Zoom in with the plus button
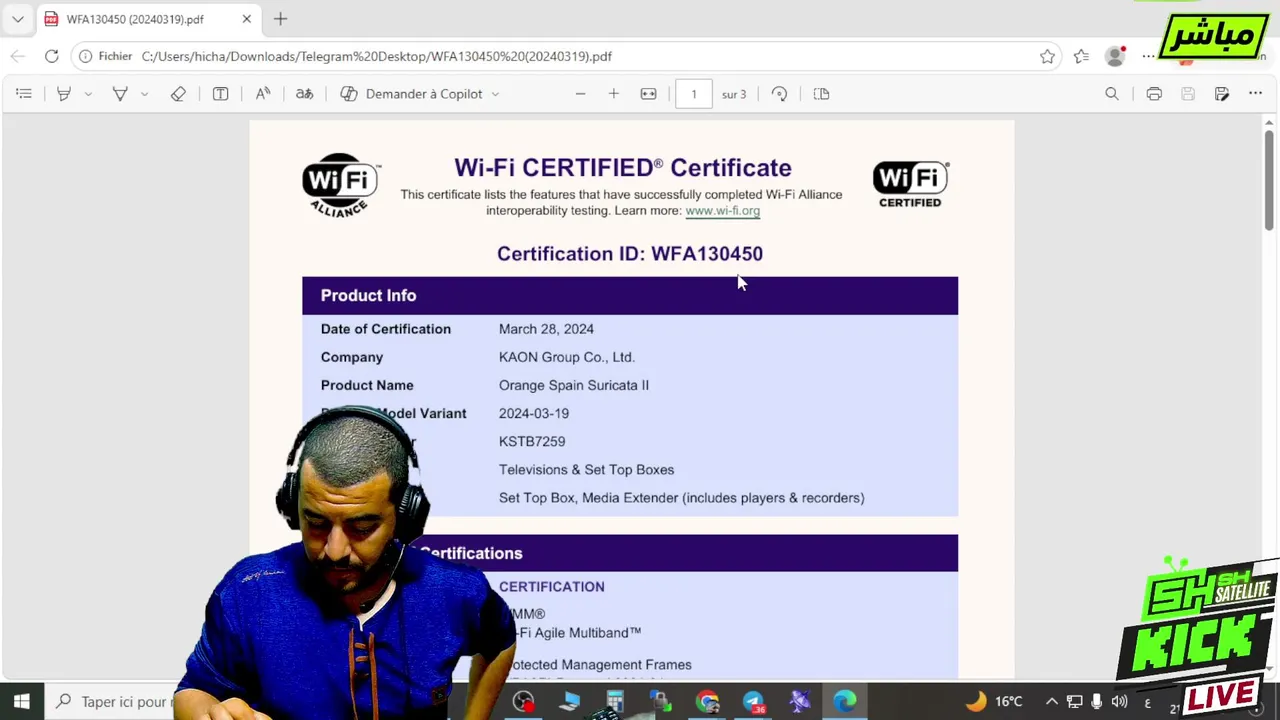The height and width of the screenshot is (720, 1280). [x=614, y=94]
